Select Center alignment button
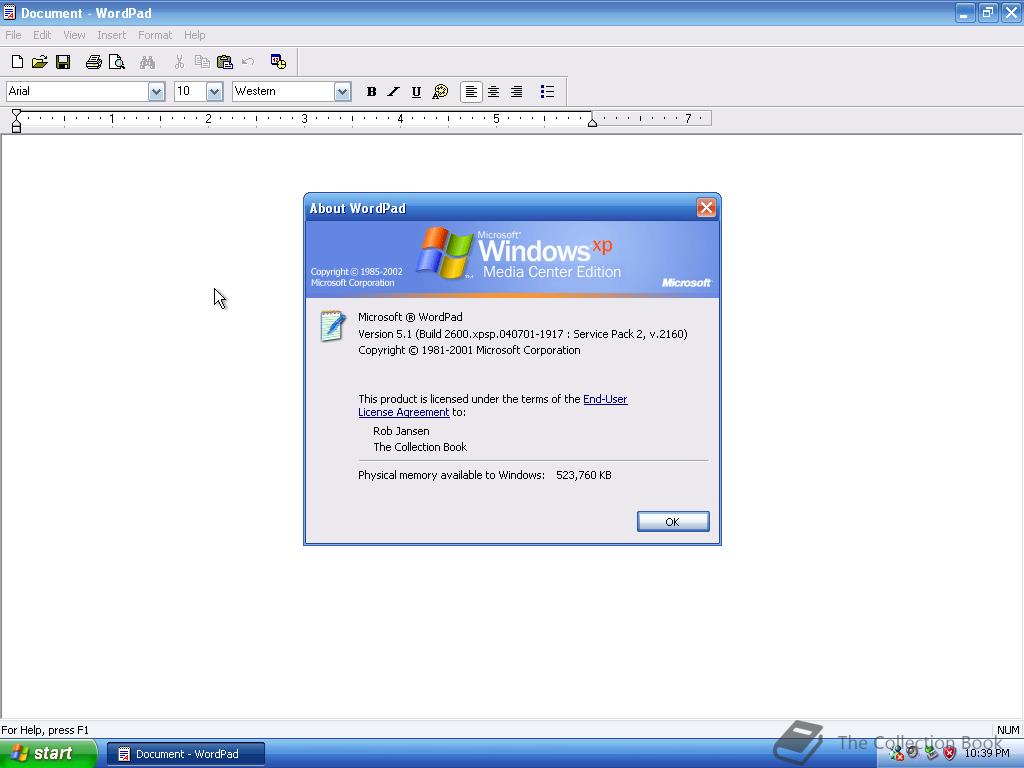1024x768 pixels. (x=494, y=91)
